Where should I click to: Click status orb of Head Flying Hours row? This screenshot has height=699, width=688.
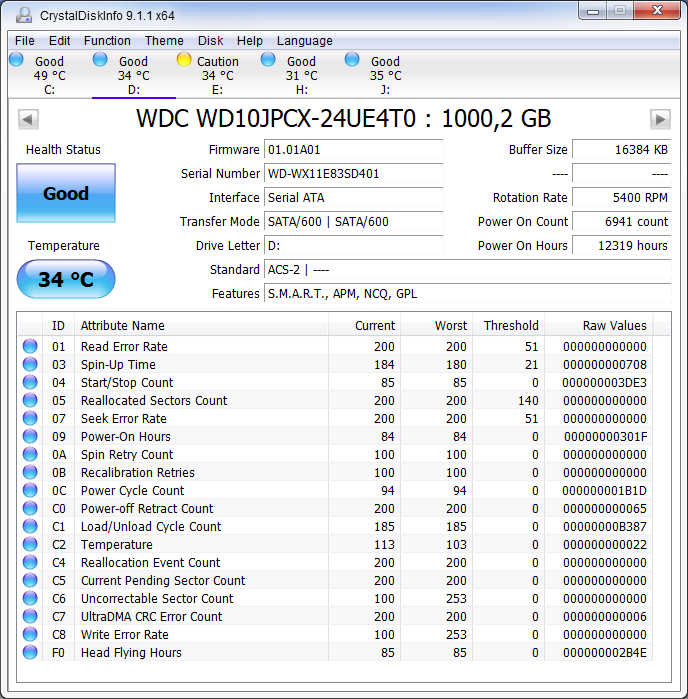pos(30,652)
